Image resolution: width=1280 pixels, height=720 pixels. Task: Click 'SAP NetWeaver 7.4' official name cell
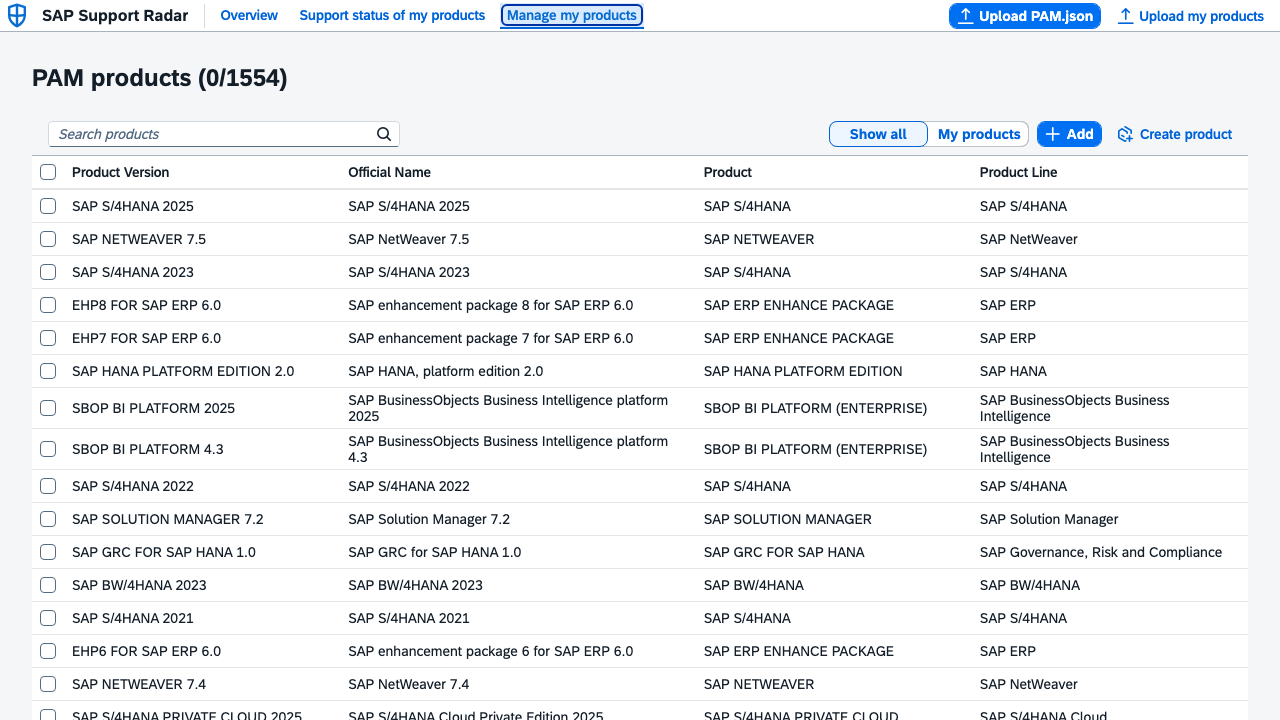tap(409, 684)
